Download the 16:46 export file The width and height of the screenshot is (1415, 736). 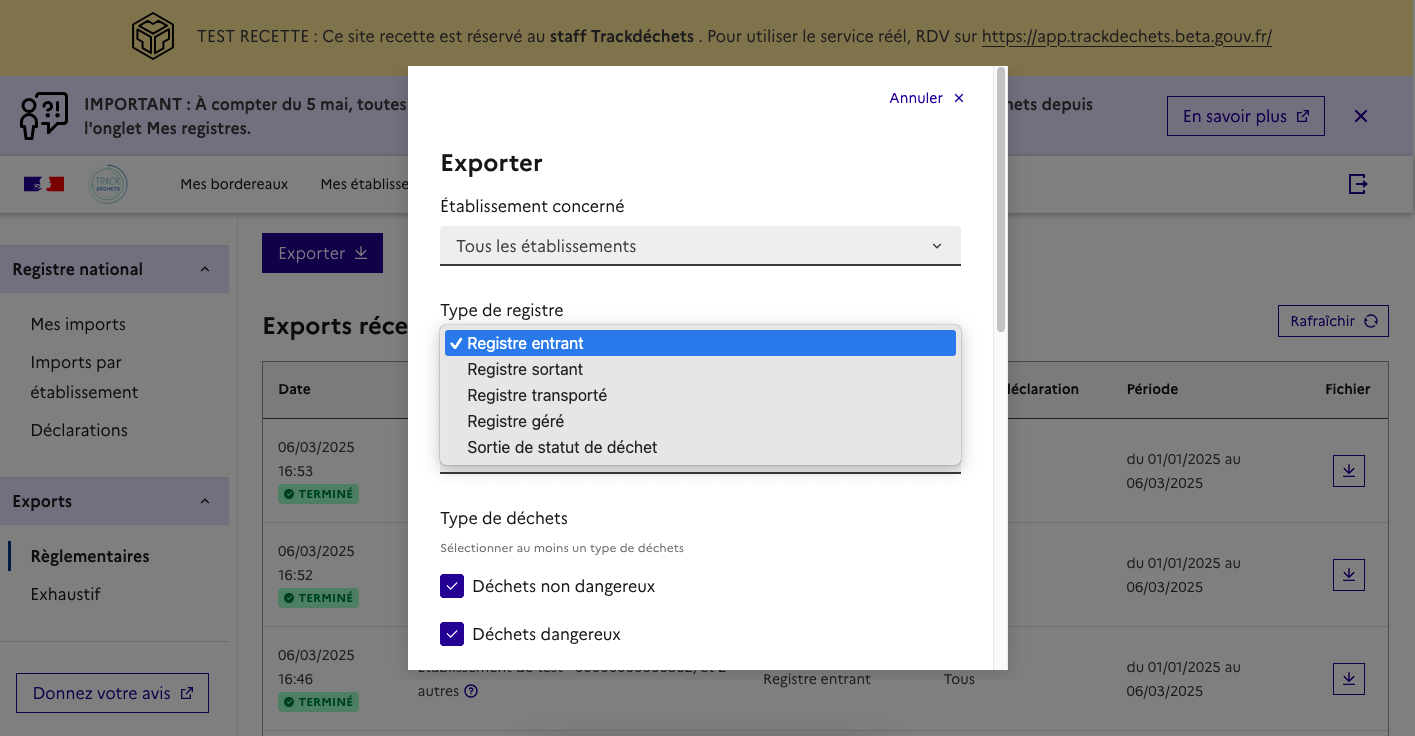tap(1348, 679)
